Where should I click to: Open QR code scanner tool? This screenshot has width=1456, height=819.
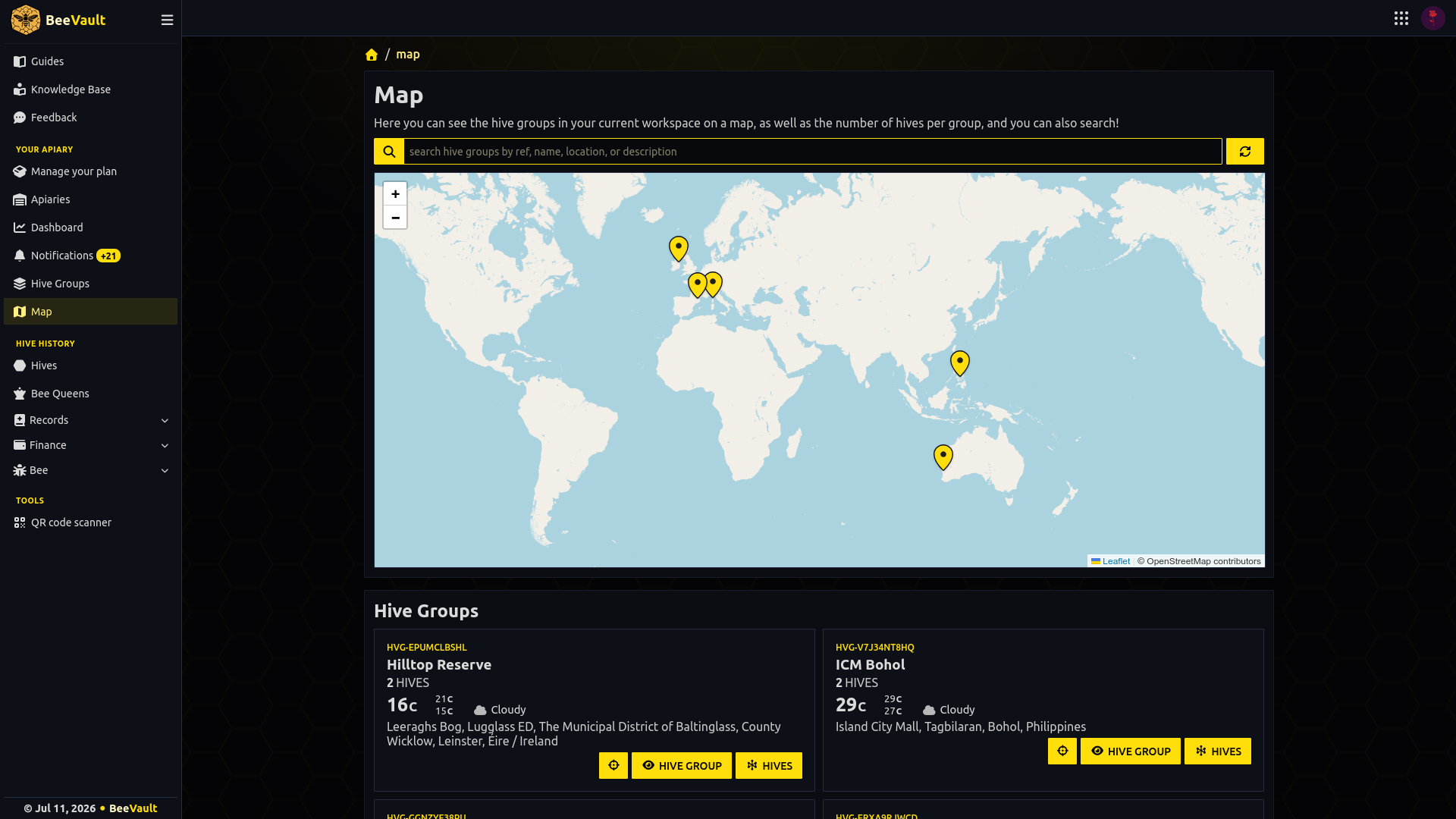pyautogui.click(x=90, y=522)
